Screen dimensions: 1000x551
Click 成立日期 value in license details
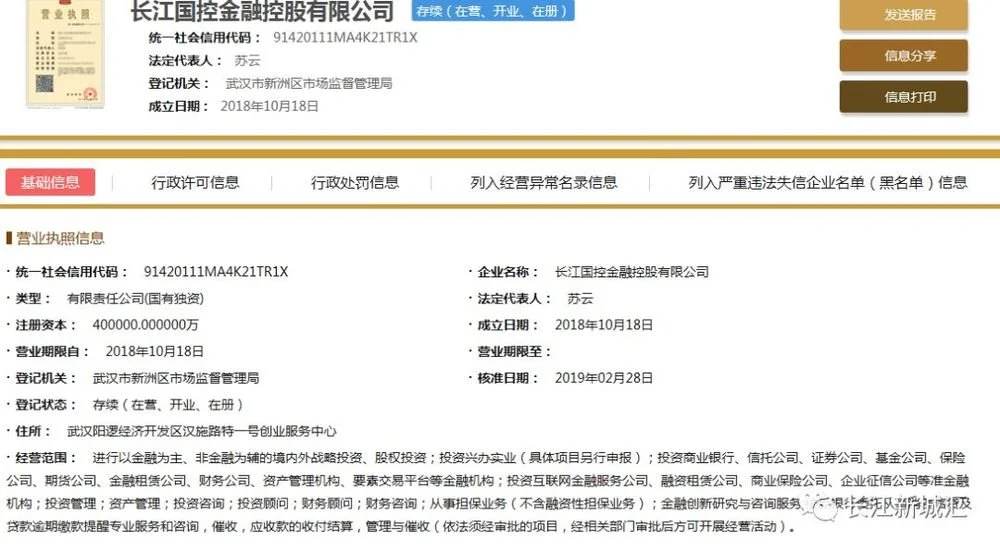point(604,325)
